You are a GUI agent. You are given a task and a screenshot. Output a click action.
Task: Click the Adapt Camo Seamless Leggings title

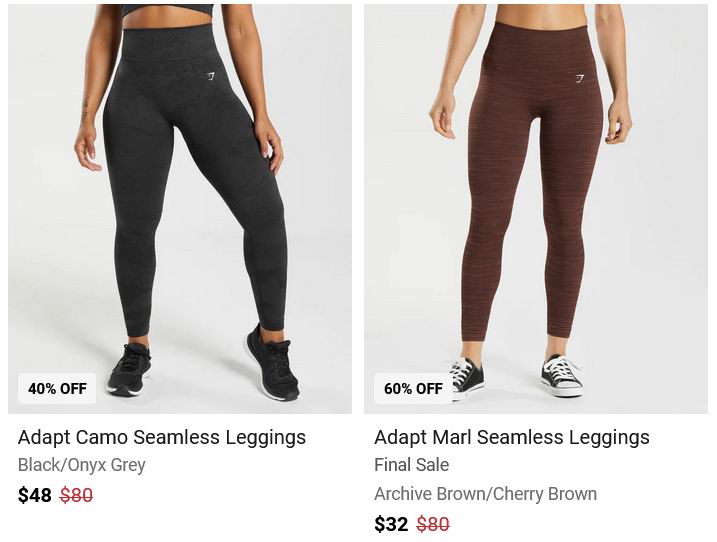tap(162, 437)
